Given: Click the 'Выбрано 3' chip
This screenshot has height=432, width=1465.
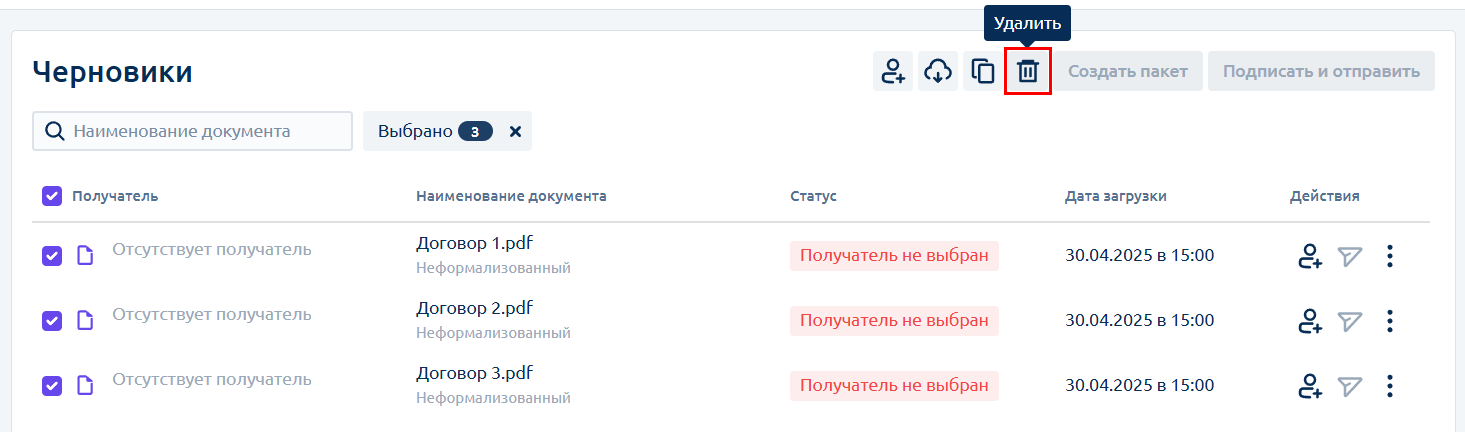Looking at the screenshot, I should pyautogui.click(x=447, y=131).
